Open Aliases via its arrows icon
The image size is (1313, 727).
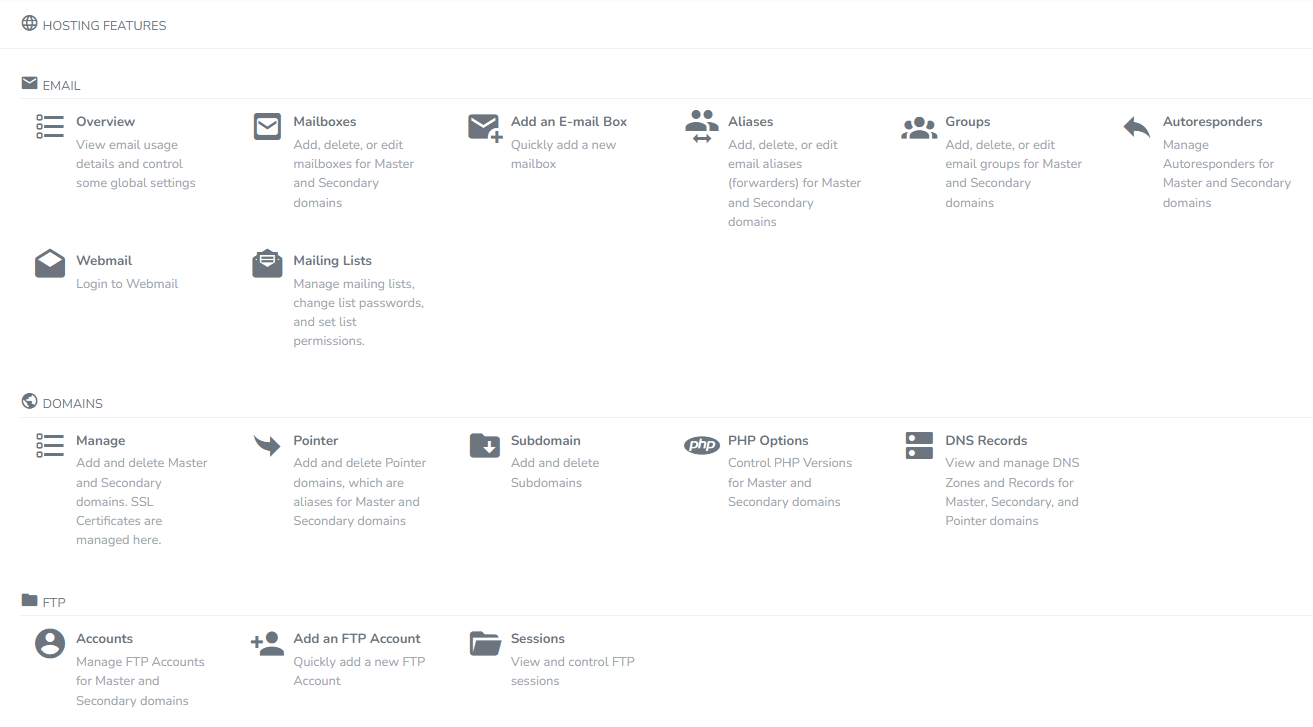coord(701,126)
